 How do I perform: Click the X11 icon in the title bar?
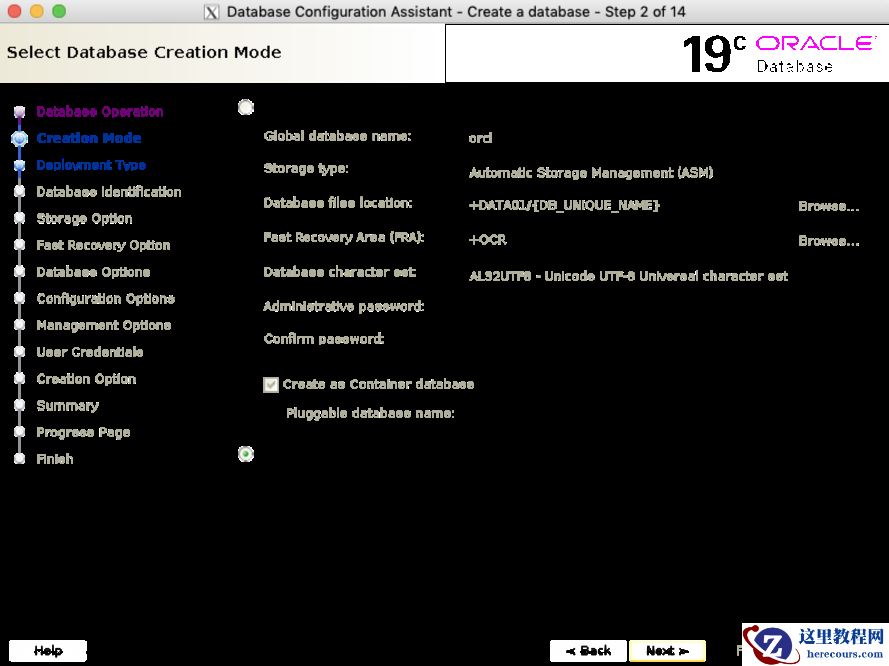point(211,12)
